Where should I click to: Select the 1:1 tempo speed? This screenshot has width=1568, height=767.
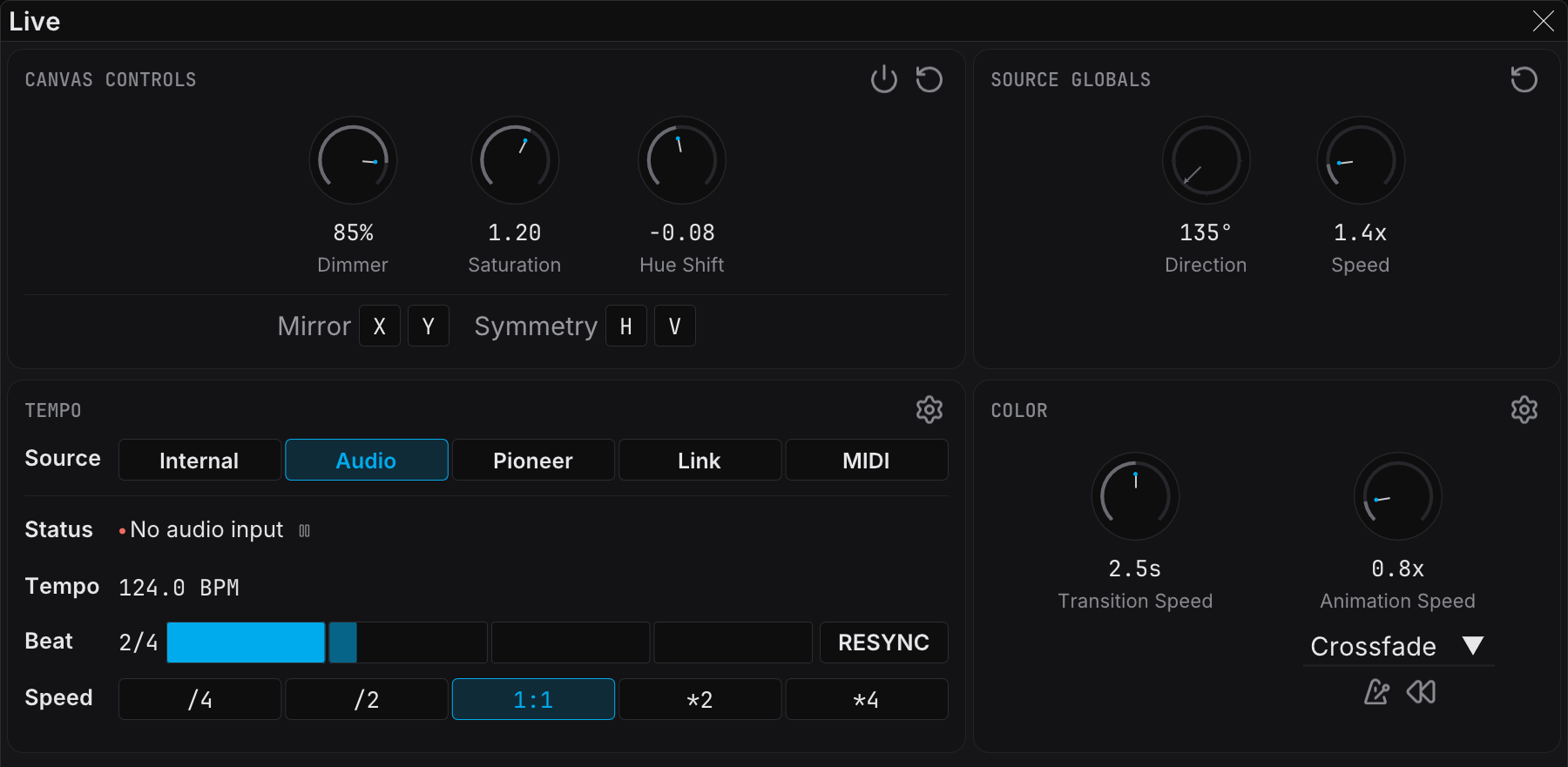pyautogui.click(x=533, y=699)
